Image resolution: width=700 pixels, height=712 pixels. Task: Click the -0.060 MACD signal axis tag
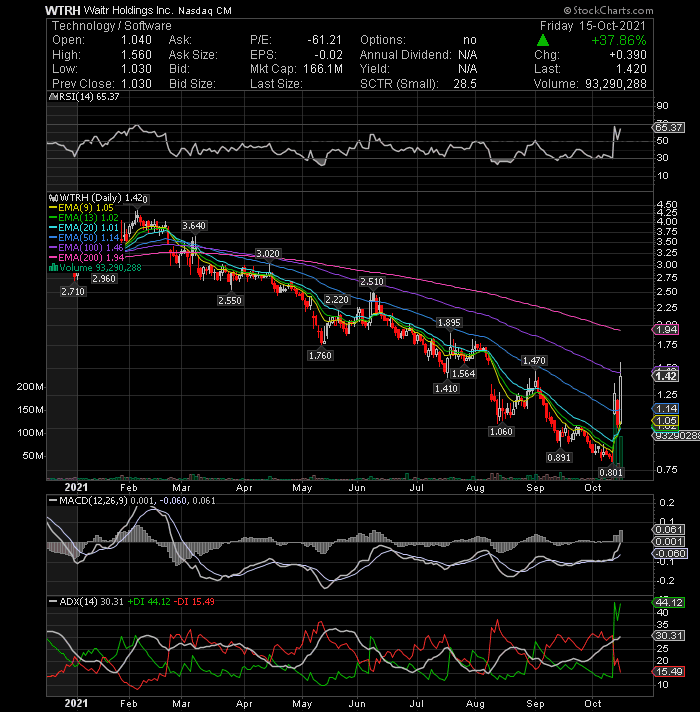(670, 554)
